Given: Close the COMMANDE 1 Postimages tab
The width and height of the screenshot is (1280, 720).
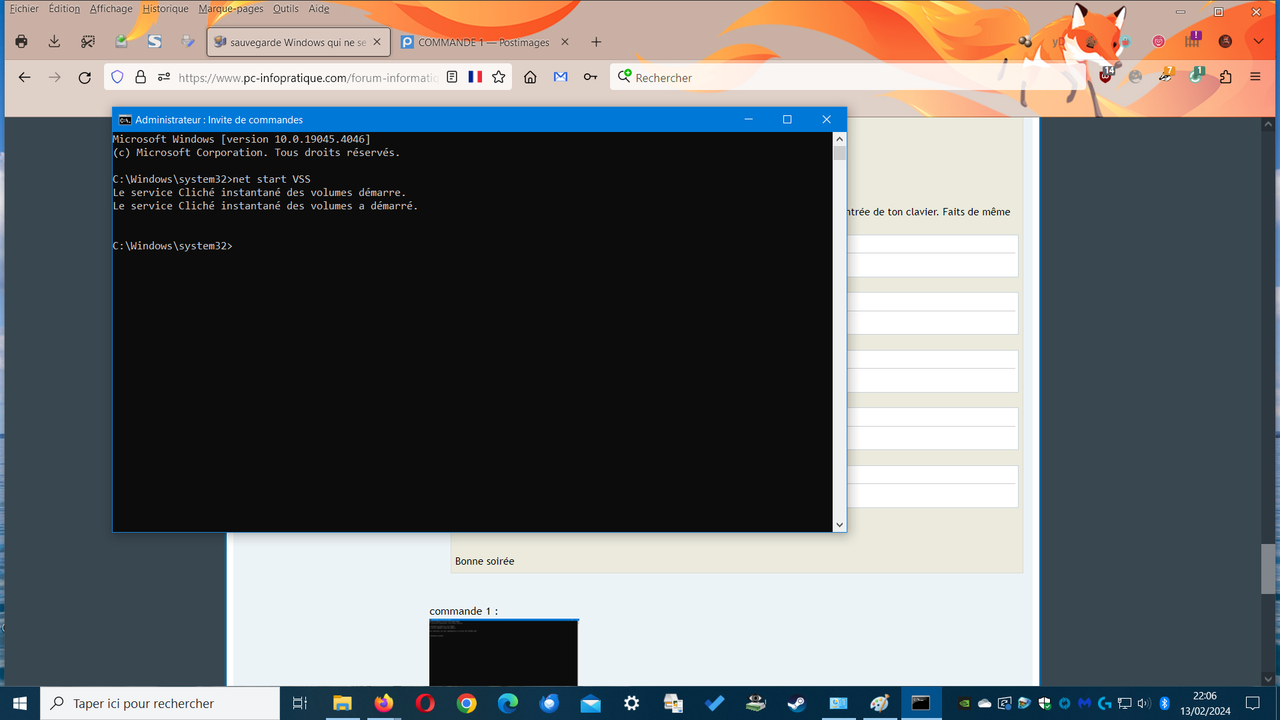Looking at the screenshot, I should pos(565,42).
